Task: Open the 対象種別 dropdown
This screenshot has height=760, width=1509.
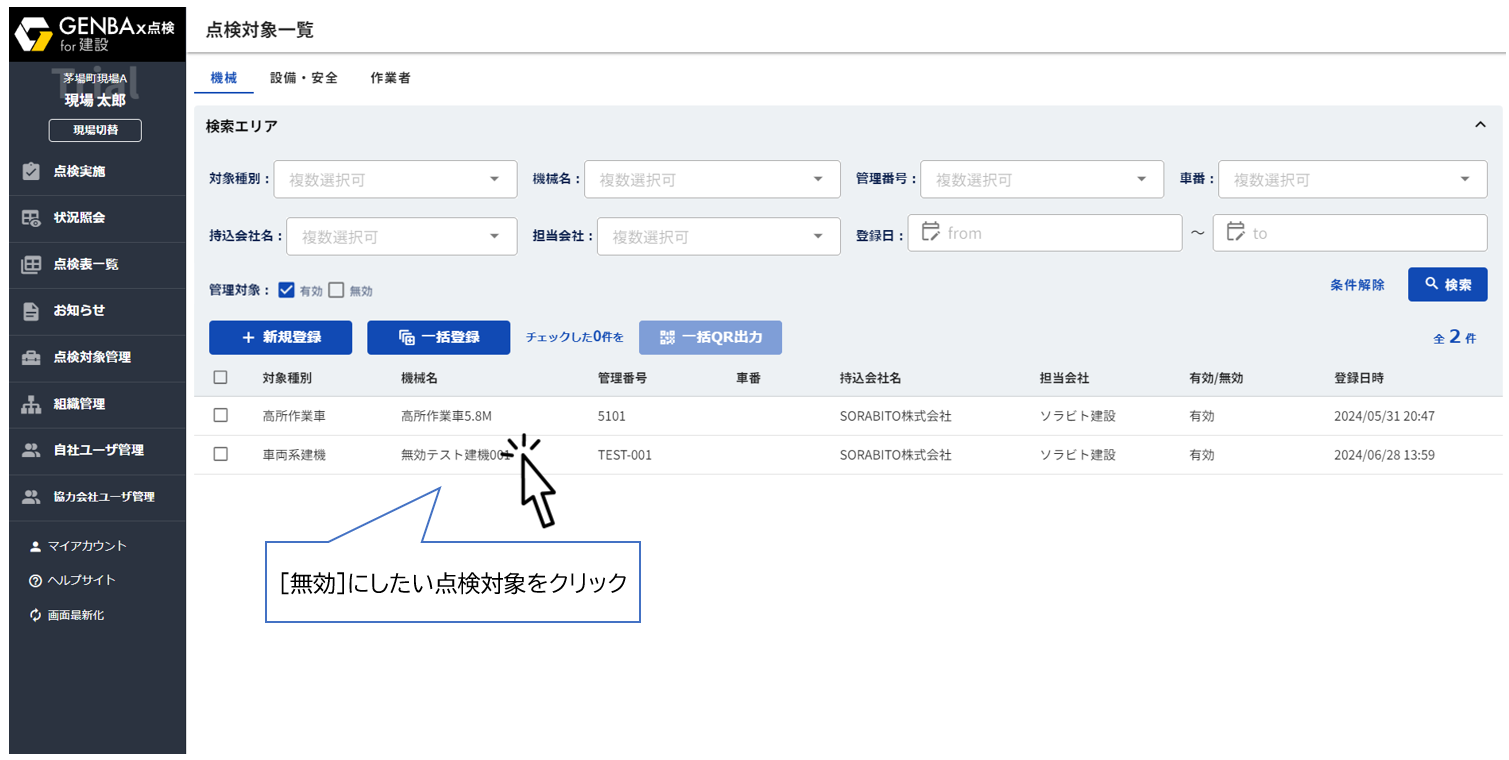Action: point(395,179)
